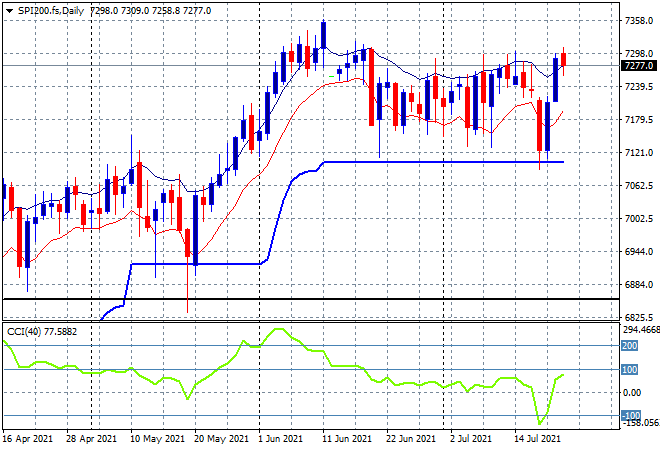Click the 14 Jul 2021 date label

538,439
